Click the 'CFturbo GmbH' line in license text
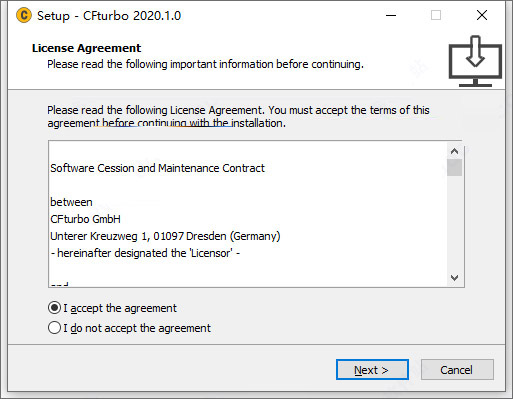The height and width of the screenshot is (399, 513). pyautogui.click(x=85, y=219)
